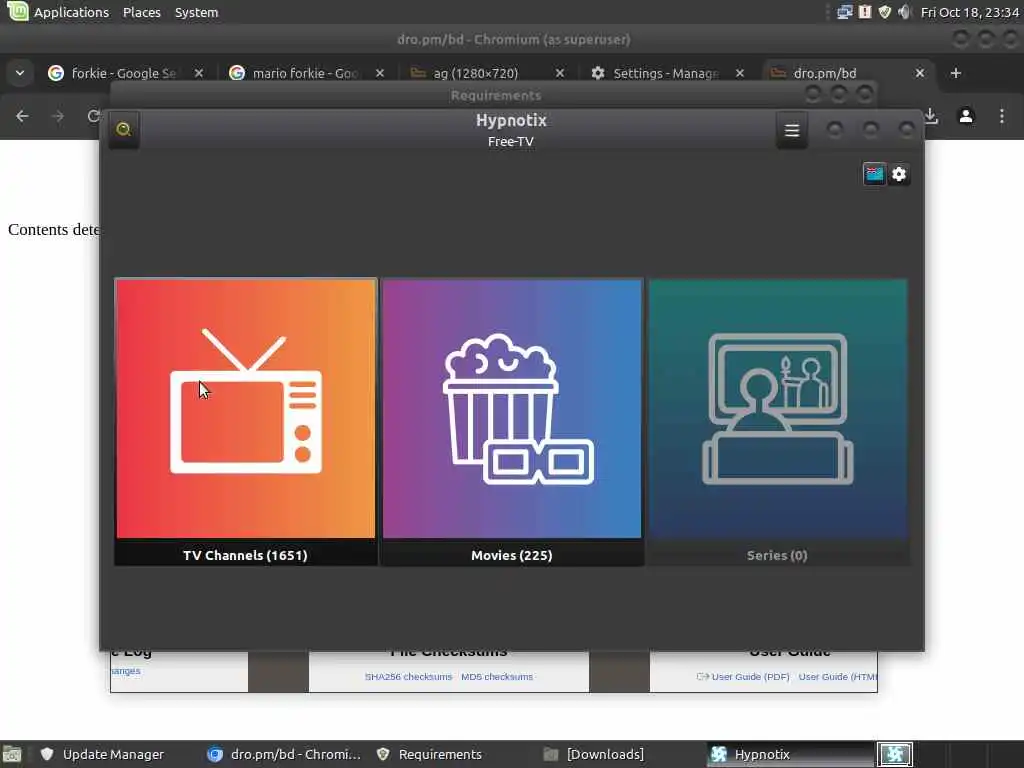Click the update notifier tray icon
The width and height of the screenshot is (1024, 768).
865,12
